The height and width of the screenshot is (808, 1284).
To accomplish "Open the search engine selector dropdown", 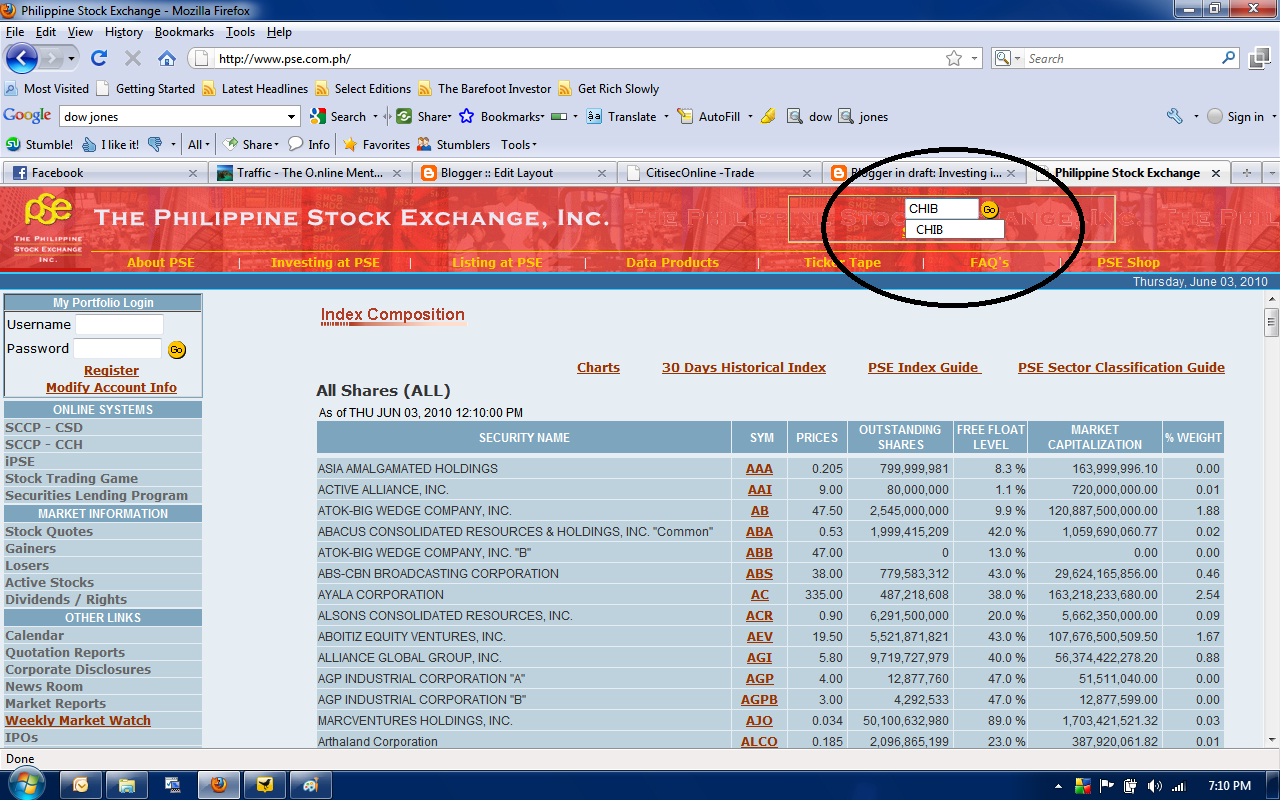I will (1006, 58).
